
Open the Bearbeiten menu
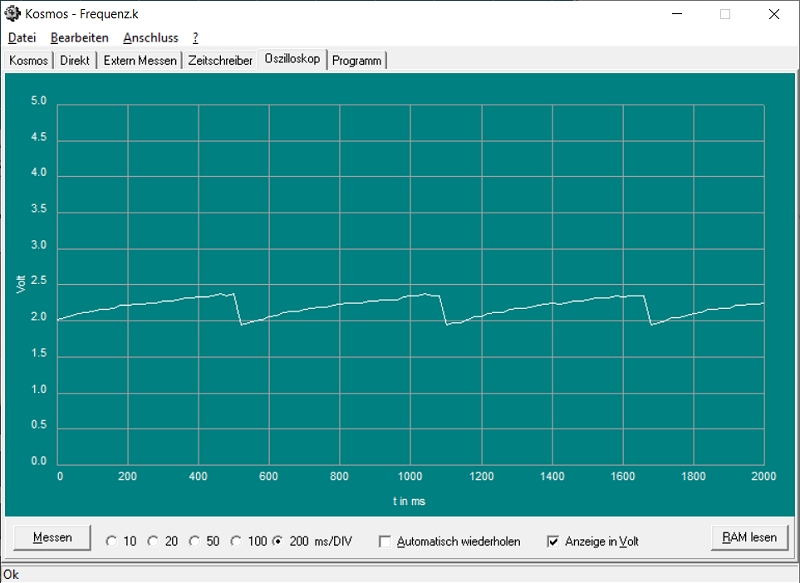(79, 38)
